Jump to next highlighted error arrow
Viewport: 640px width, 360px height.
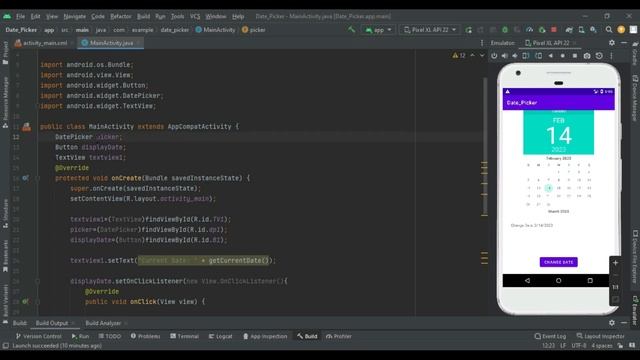[482, 56]
